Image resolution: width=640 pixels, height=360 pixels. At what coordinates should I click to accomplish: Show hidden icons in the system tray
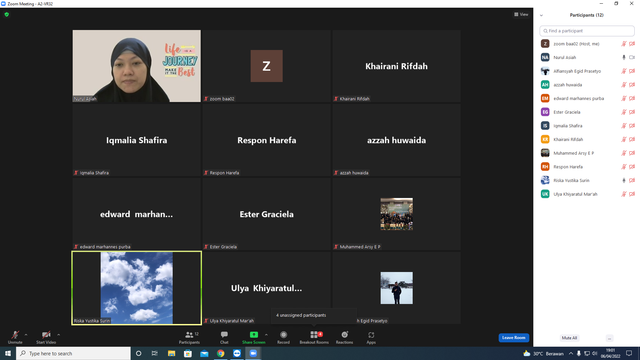click(x=571, y=353)
